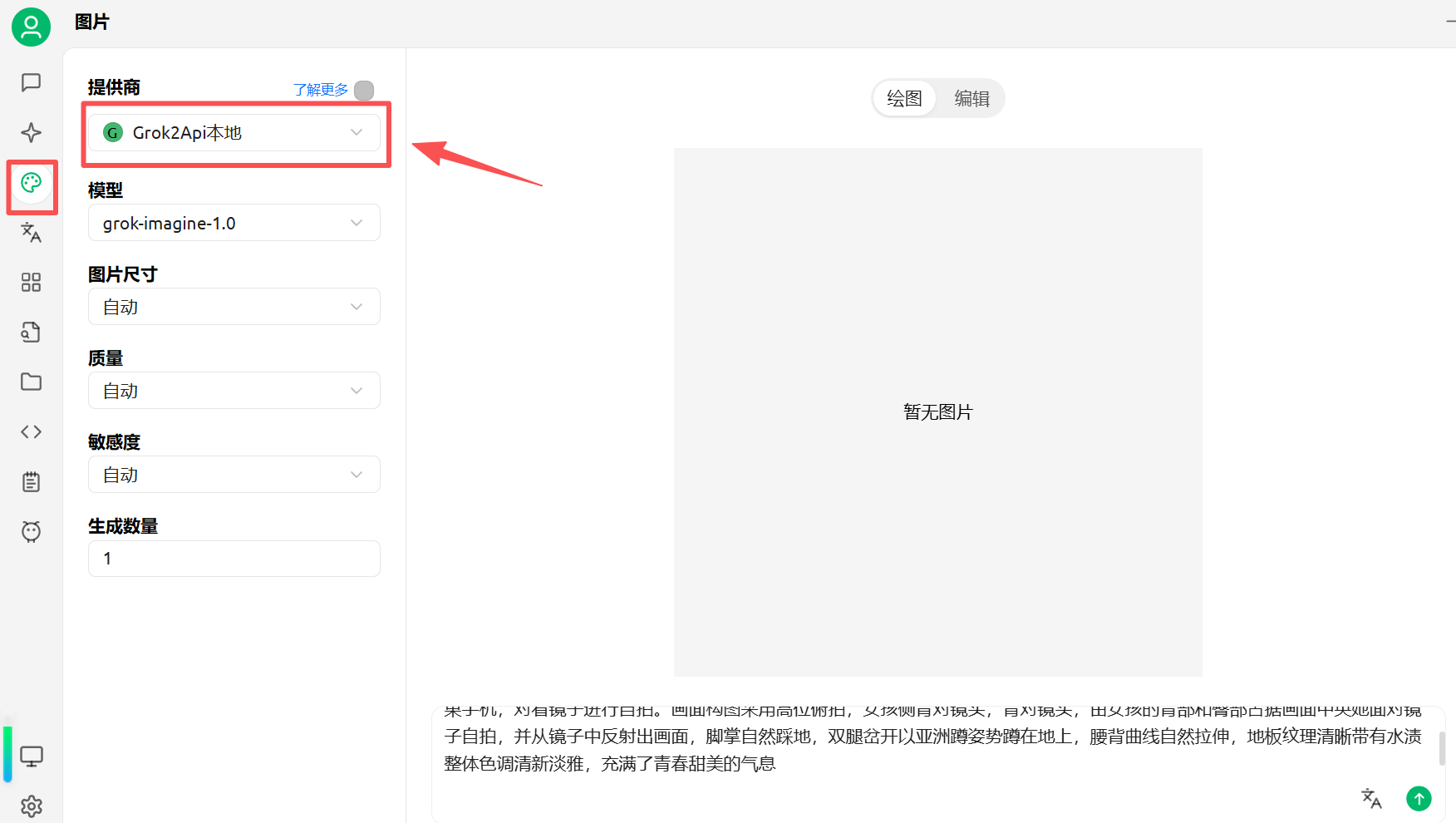Open the 质量 quality dropdown
This screenshot has width=1456, height=823.
[234, 391]
